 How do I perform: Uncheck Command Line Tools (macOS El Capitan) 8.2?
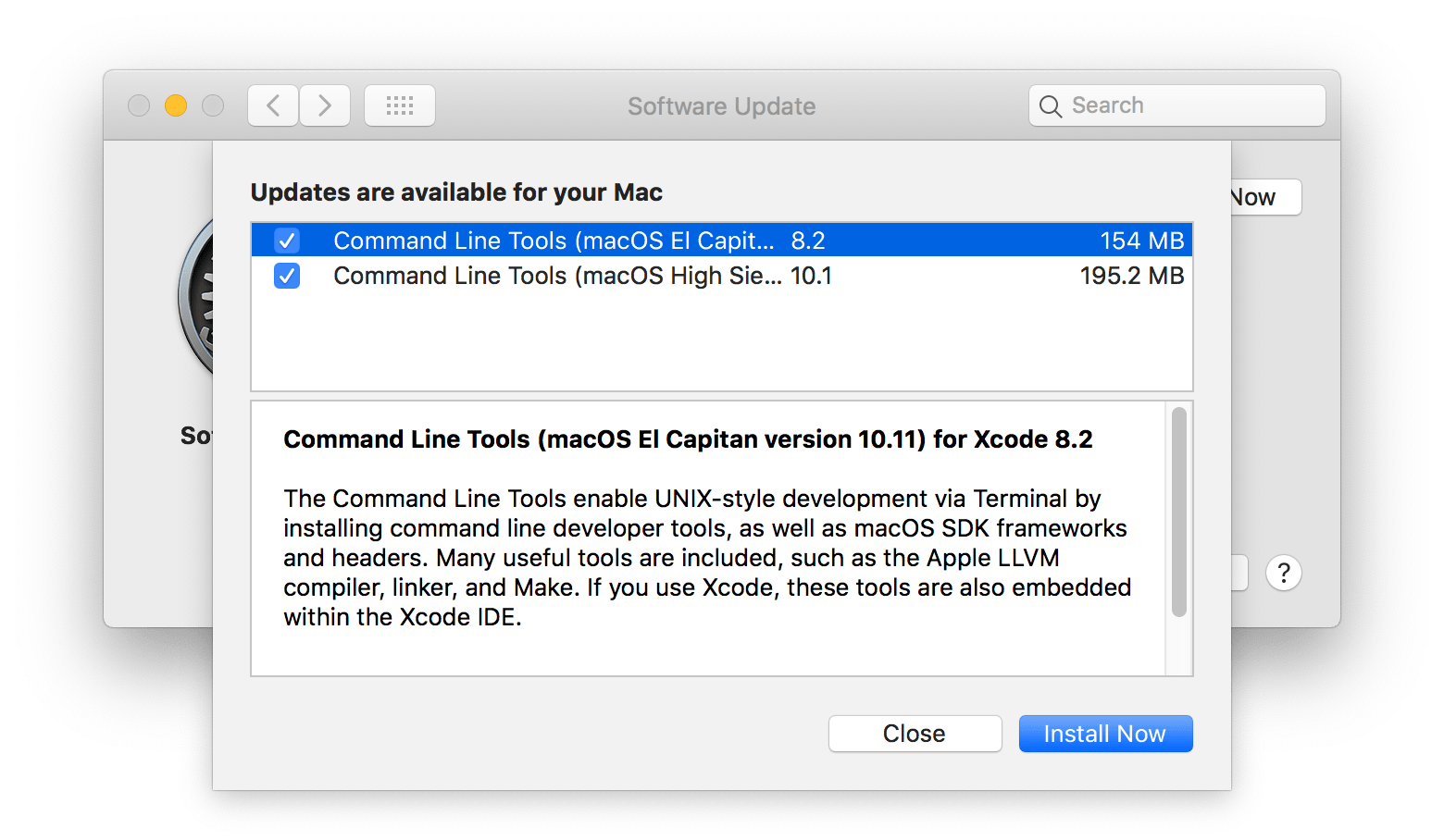287,240
